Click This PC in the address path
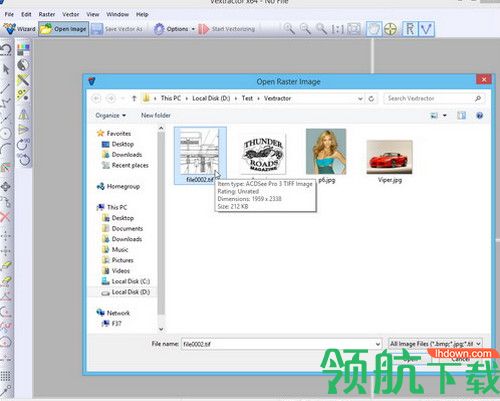This screenshot has width=500, height=401. pos(171,98)
